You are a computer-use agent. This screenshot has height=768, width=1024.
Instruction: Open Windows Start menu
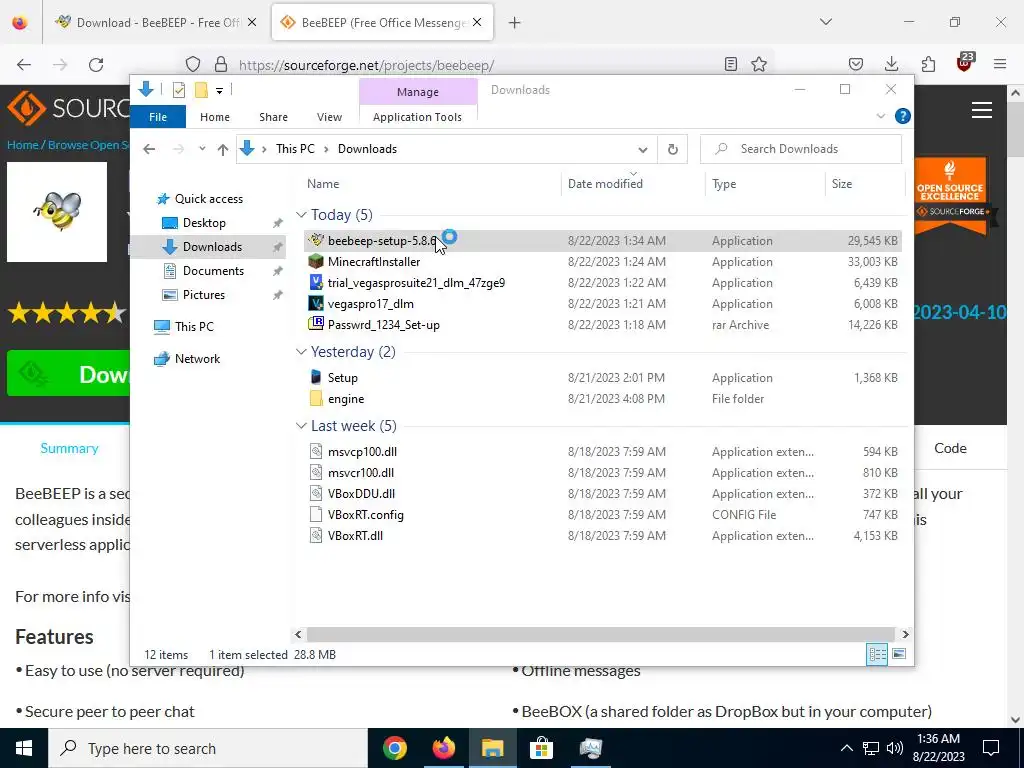pyautogui.click(x=24, y=748)
